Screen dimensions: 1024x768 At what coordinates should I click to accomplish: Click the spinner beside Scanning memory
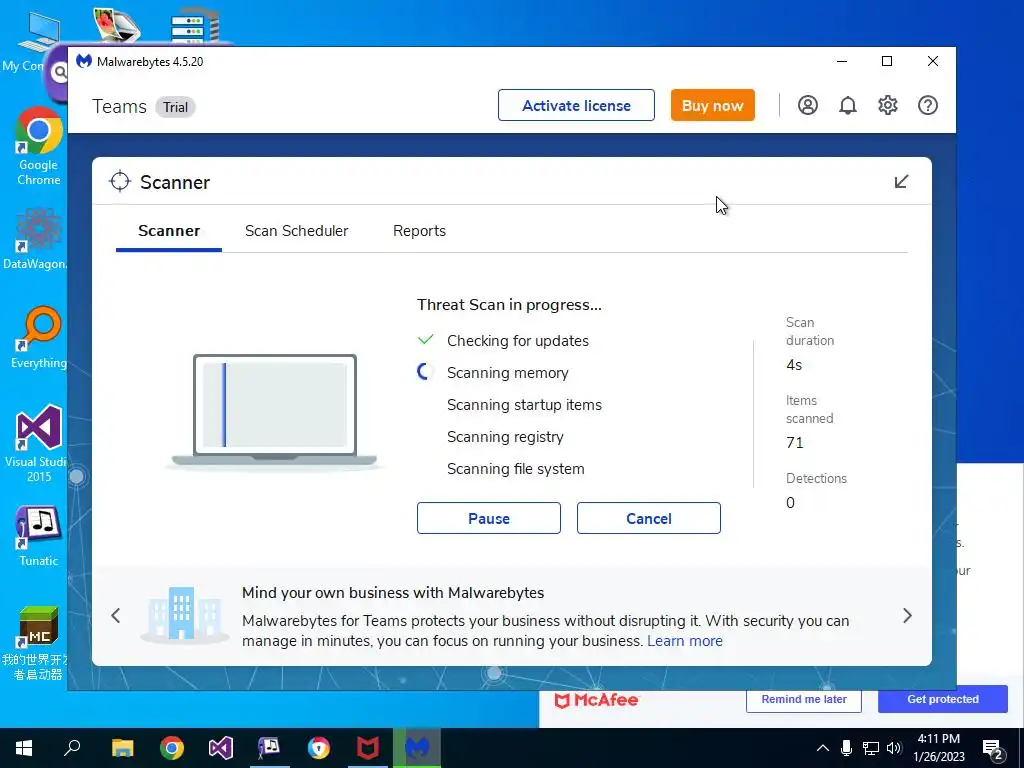tap(426, 372)
